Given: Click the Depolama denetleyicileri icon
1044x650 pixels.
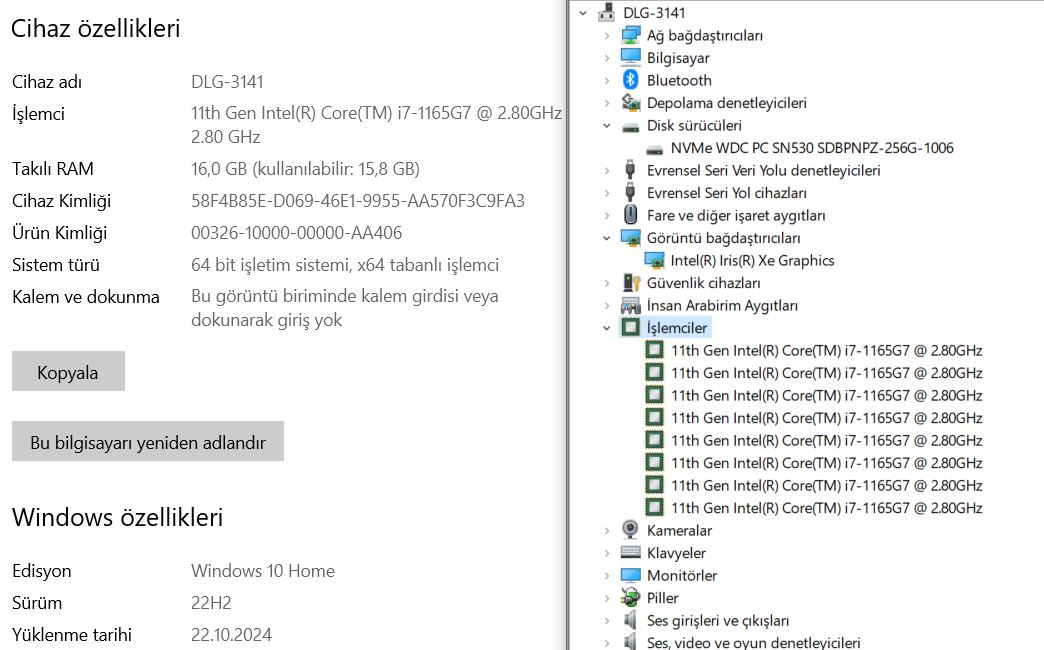Looking at the screenshot, I should tap(631, 103).
